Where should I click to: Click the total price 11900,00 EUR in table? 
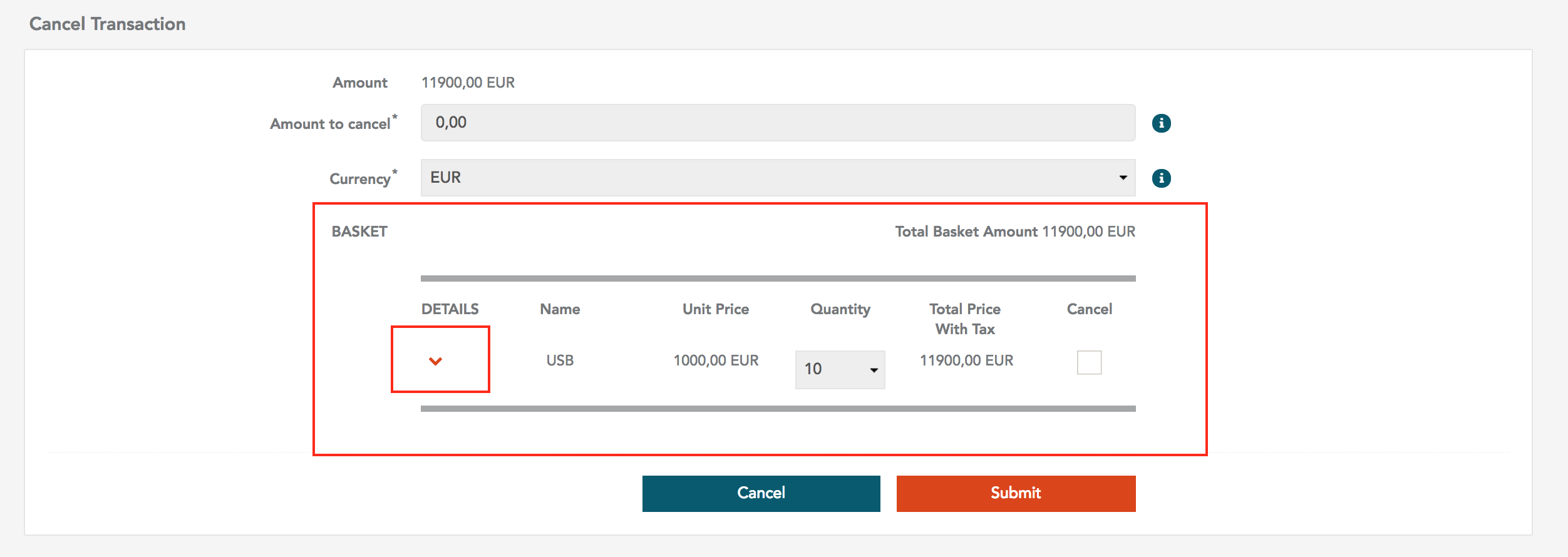click(966, 360)
